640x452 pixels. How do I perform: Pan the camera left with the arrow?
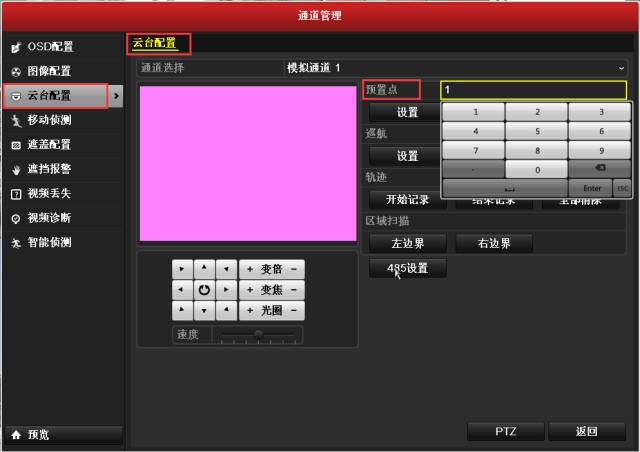[180, 290]
